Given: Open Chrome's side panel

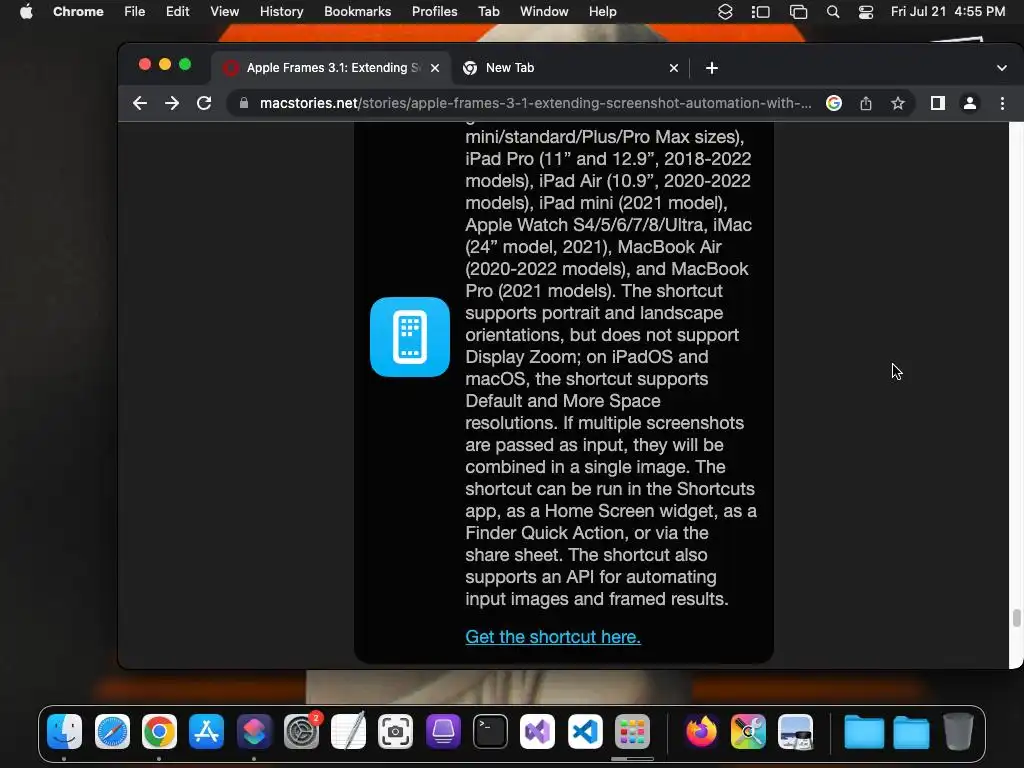Looking at the screenshot, I should [938, 103].
